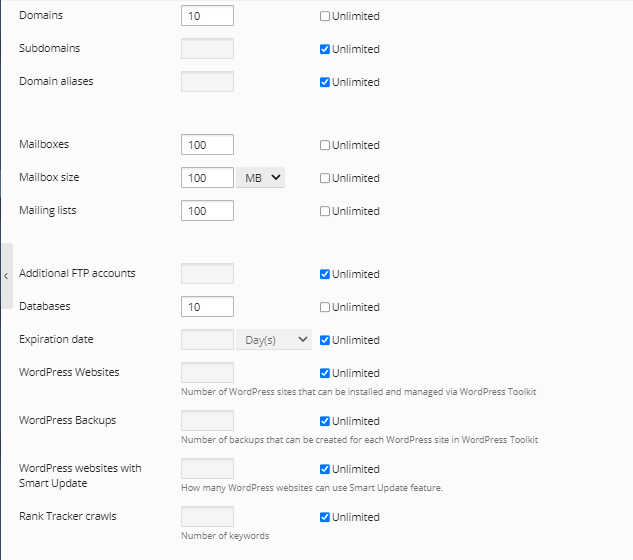The height and width of the screenshot is (560, 633).
Task: Open the Expiration date Day(s) dropdown
Action: (x=275, y=340)
